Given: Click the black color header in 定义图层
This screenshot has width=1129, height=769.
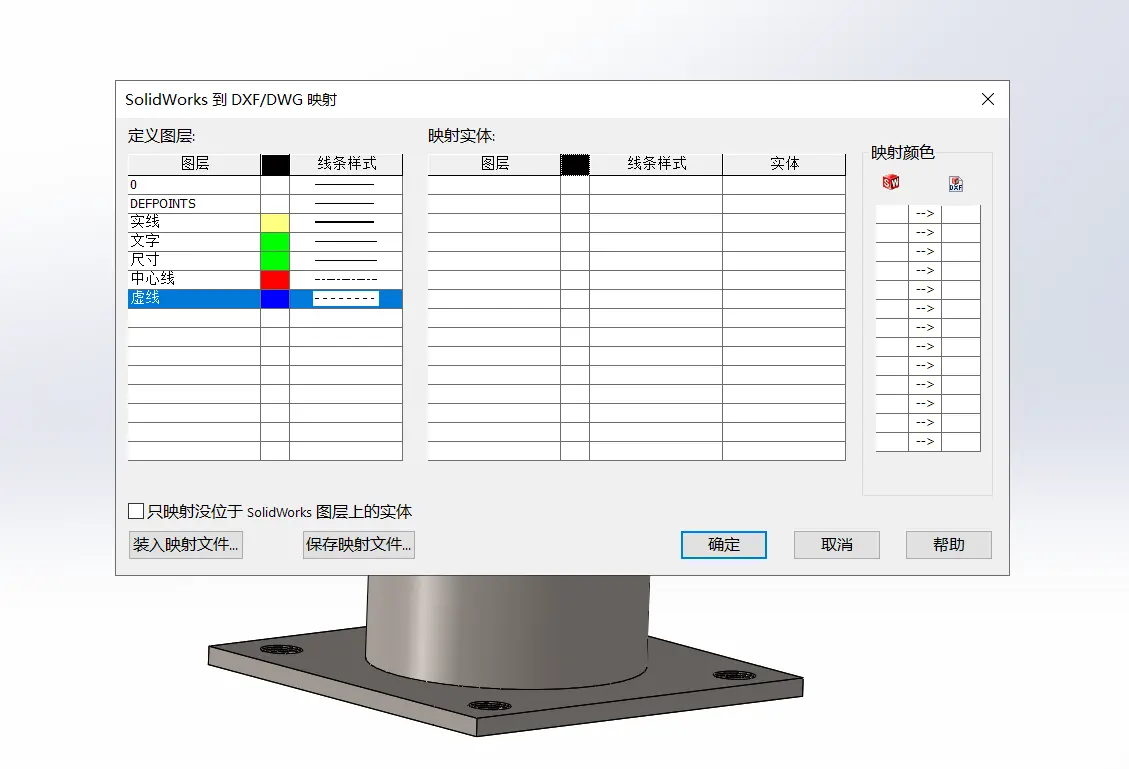Looking at the screenshot, I should [x=275, y=164].
